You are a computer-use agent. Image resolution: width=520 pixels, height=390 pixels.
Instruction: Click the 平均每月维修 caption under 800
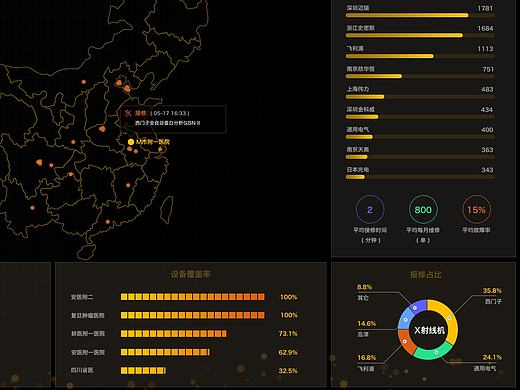pos(423,230)
